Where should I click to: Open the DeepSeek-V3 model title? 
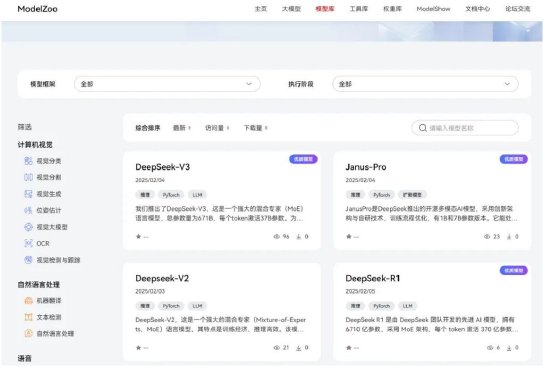pos(162,167)
